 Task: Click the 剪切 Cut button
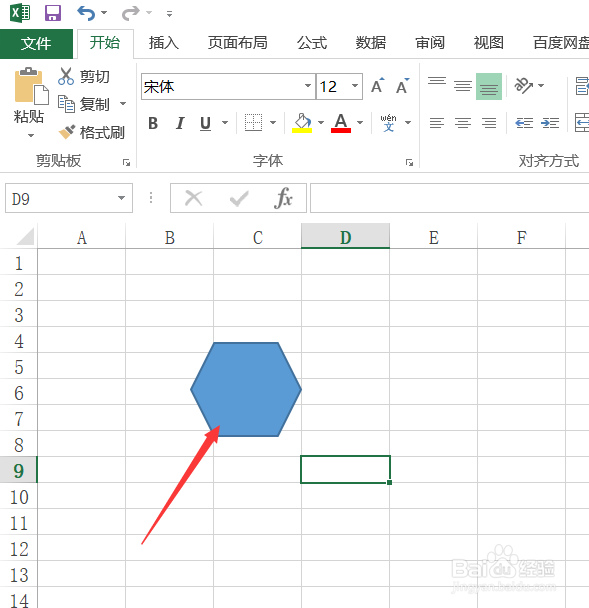(84, 76)
